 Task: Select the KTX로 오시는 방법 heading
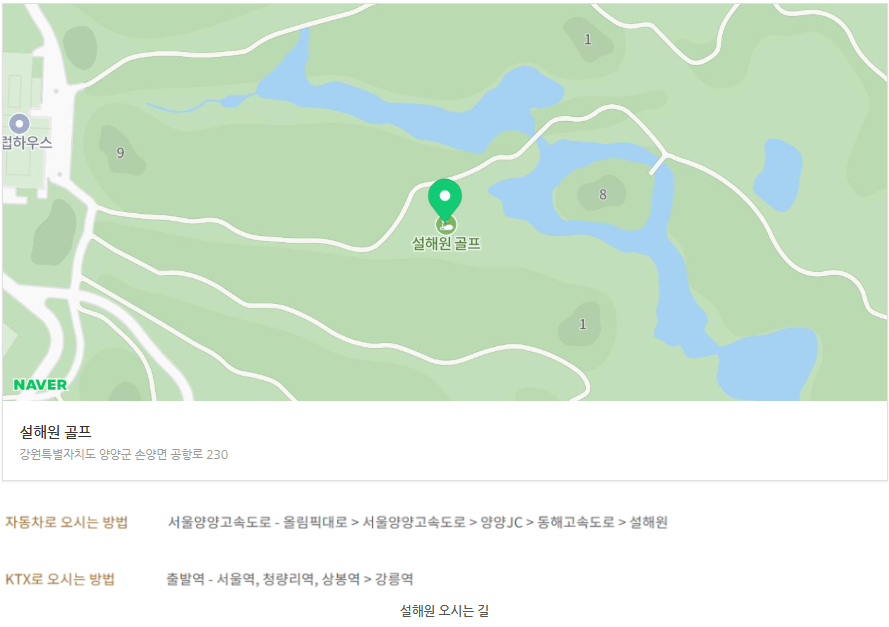click(60, 579)
